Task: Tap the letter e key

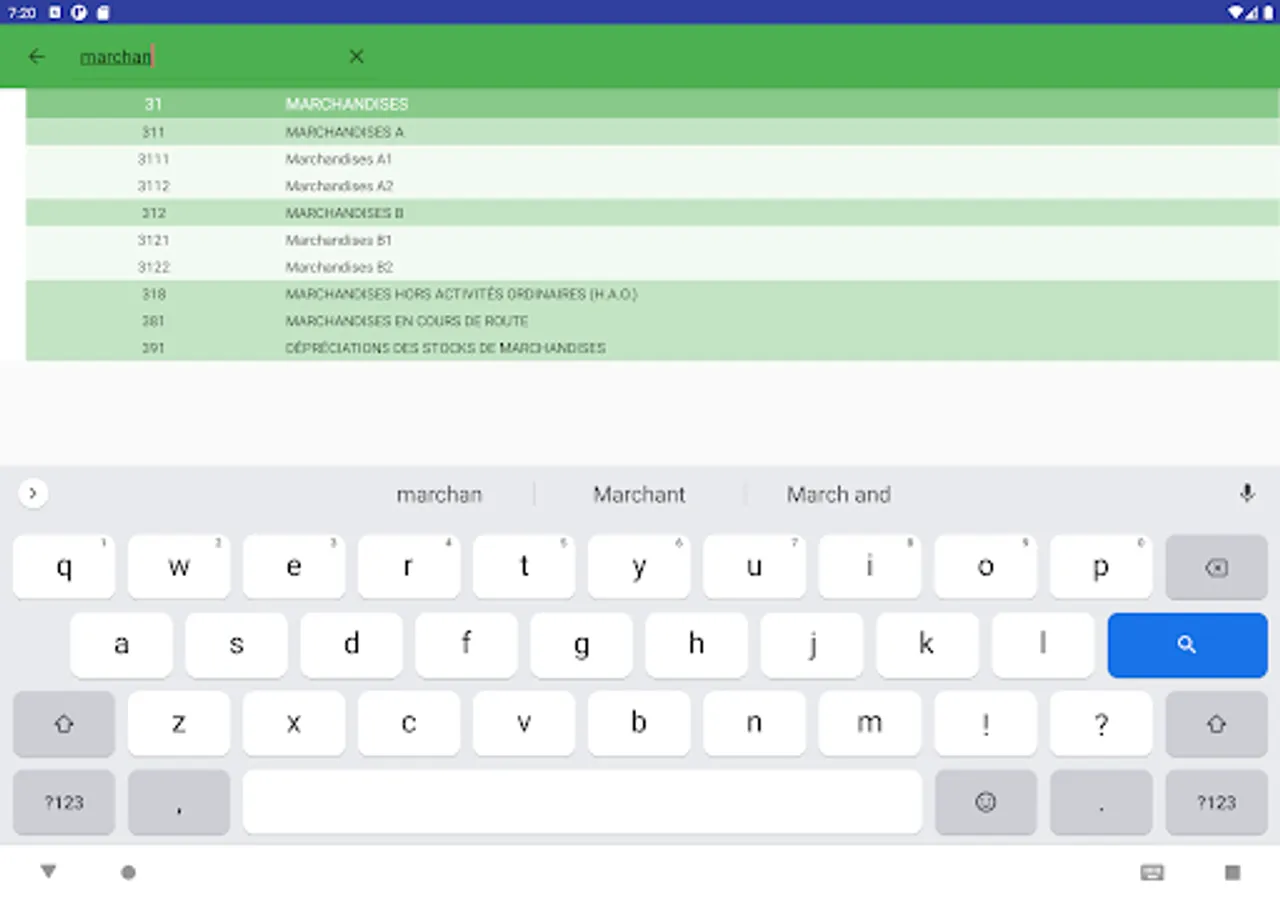Action: 294,567
